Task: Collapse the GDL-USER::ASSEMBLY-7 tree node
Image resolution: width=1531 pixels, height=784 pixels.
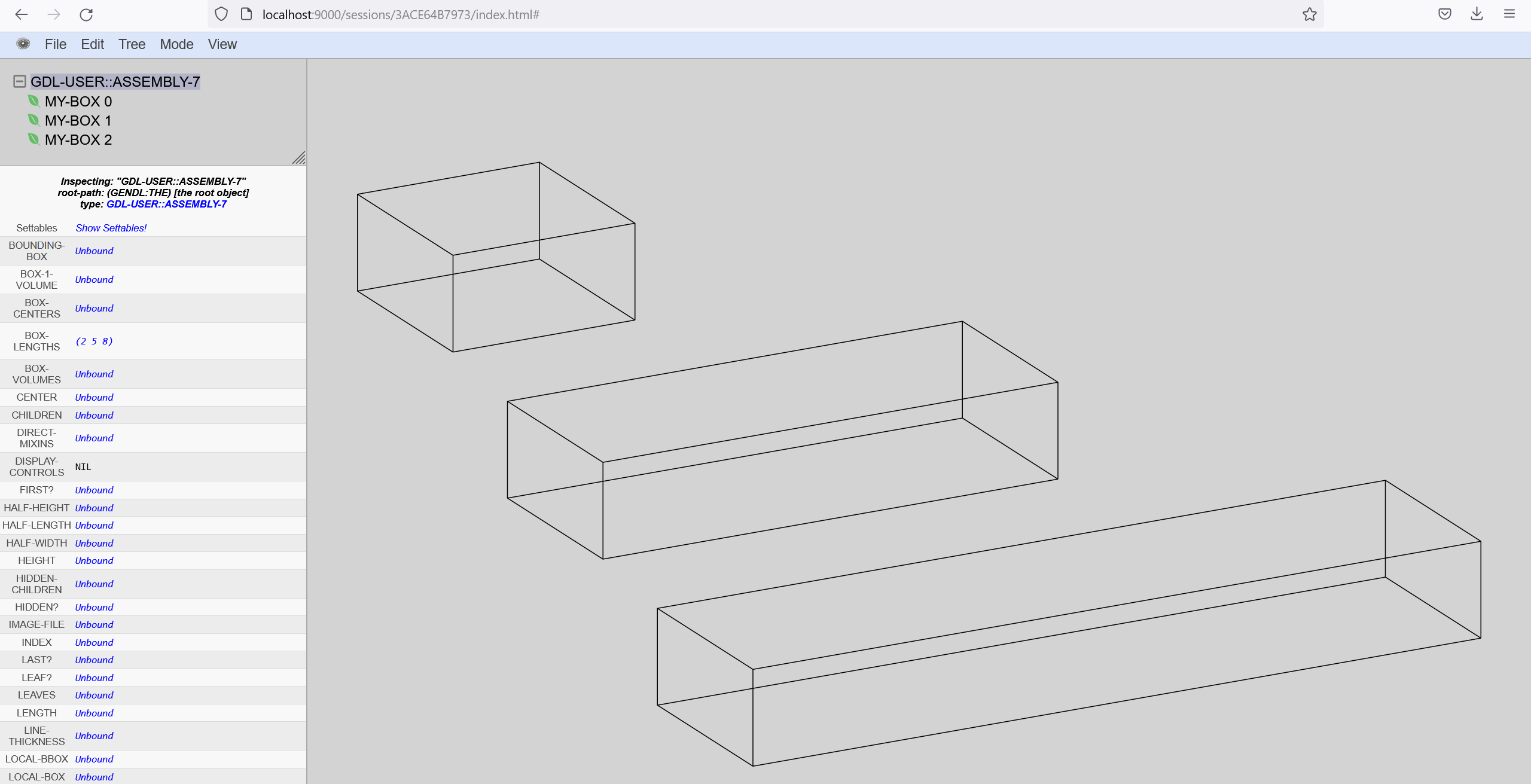Action: point(20,81)
